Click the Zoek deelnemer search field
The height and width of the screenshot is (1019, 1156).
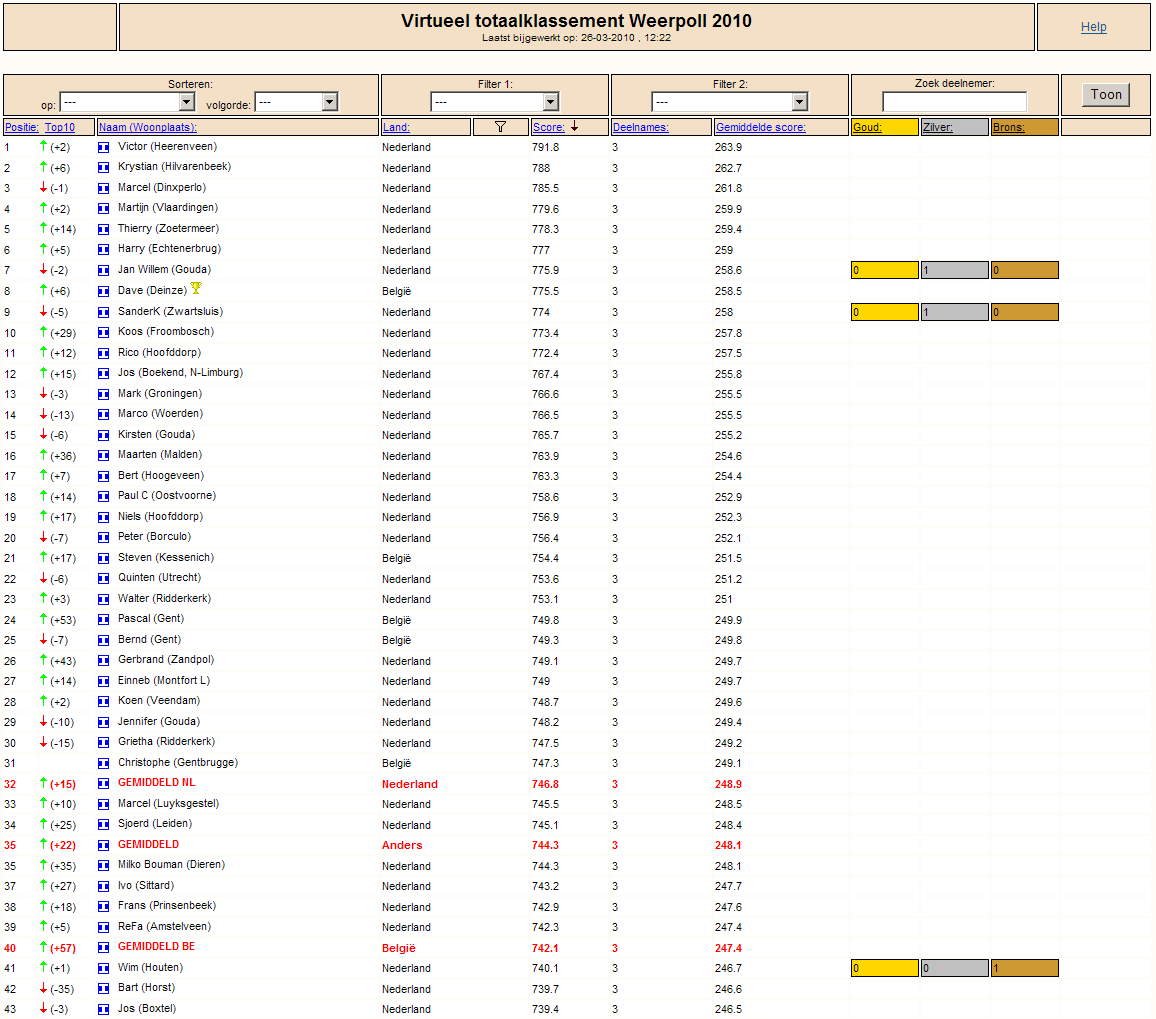pos(954,101)
